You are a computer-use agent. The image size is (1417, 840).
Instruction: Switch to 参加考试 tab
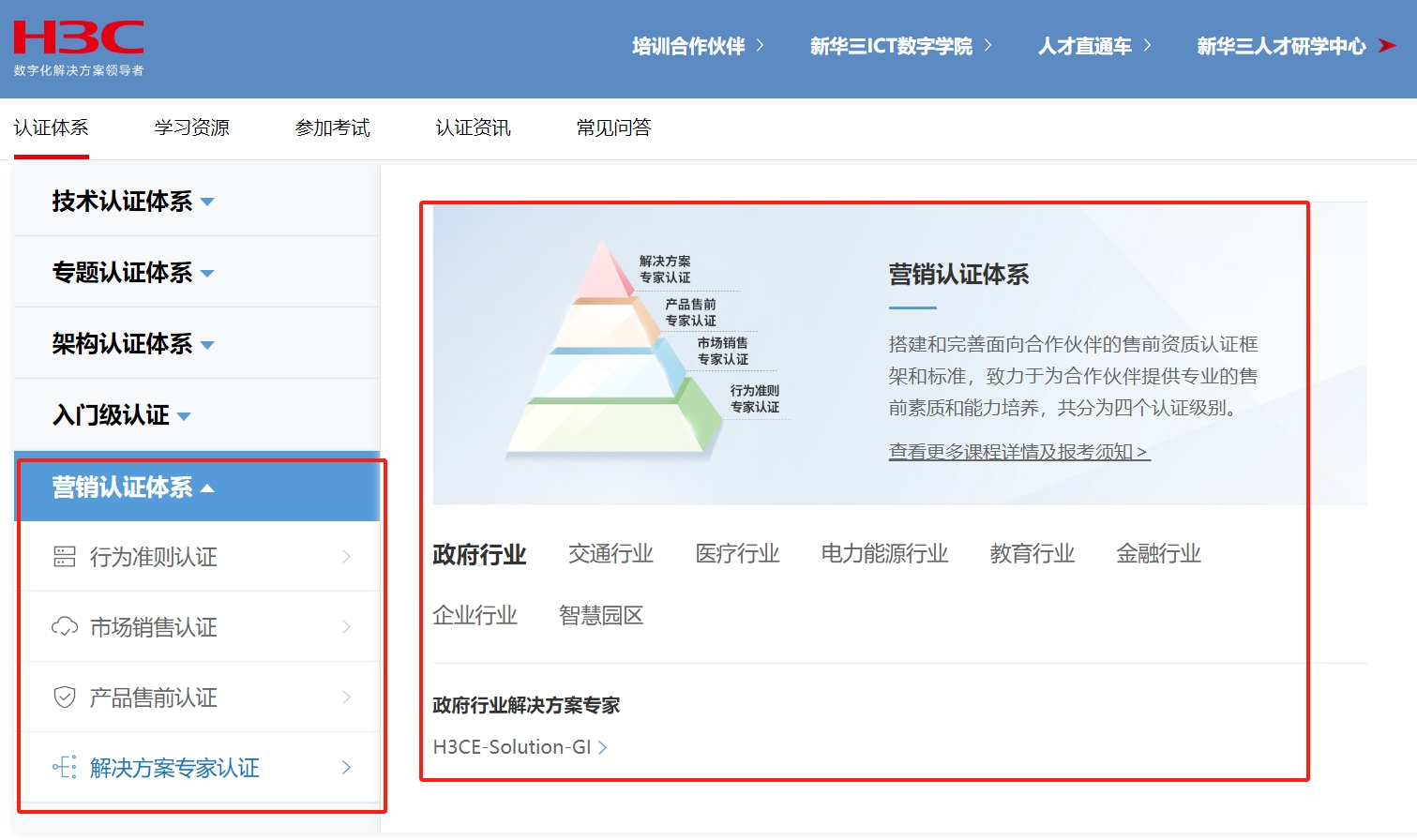pos(333,127)
